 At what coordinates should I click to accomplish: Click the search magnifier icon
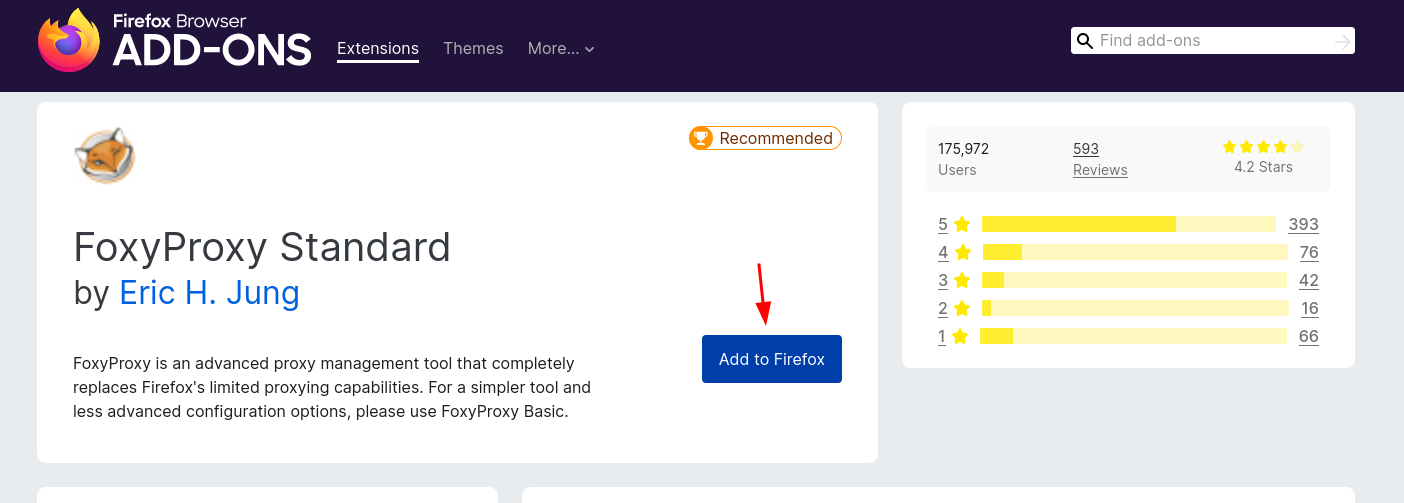tap(1084, 41)
